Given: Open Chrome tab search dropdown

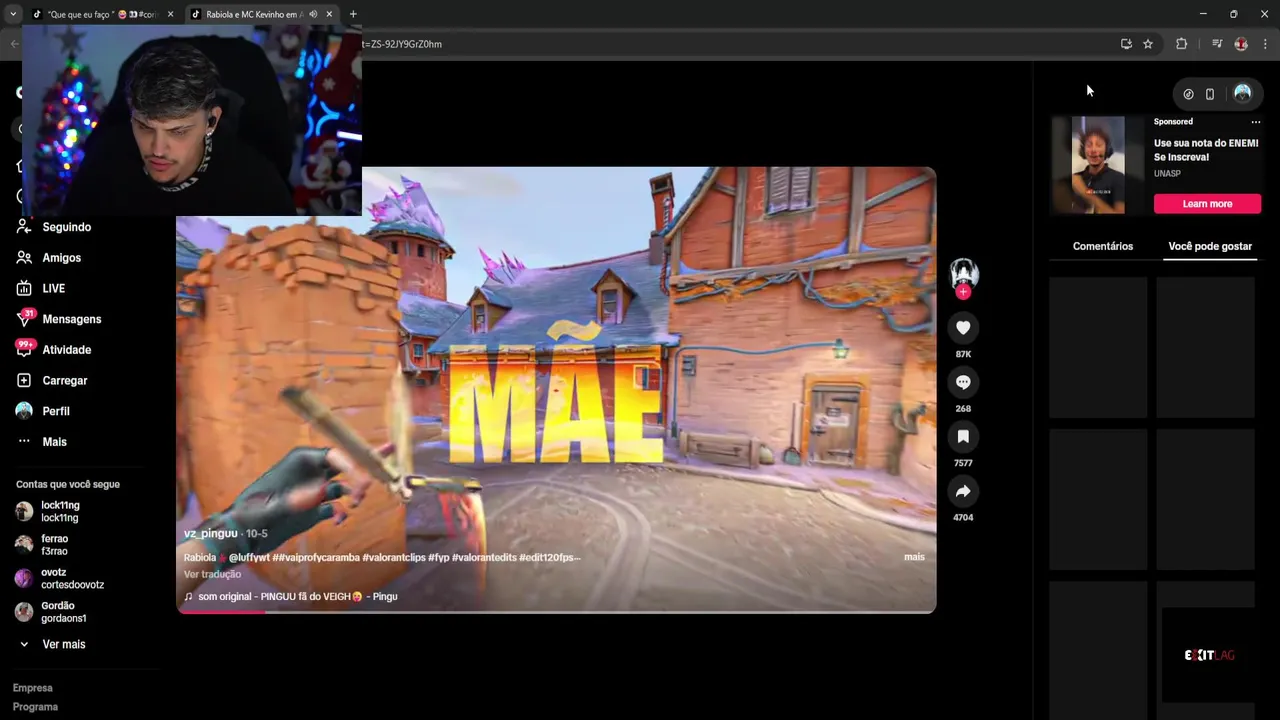Looking at the screenshot, I should pyautogui.click(x=13, y=14).
